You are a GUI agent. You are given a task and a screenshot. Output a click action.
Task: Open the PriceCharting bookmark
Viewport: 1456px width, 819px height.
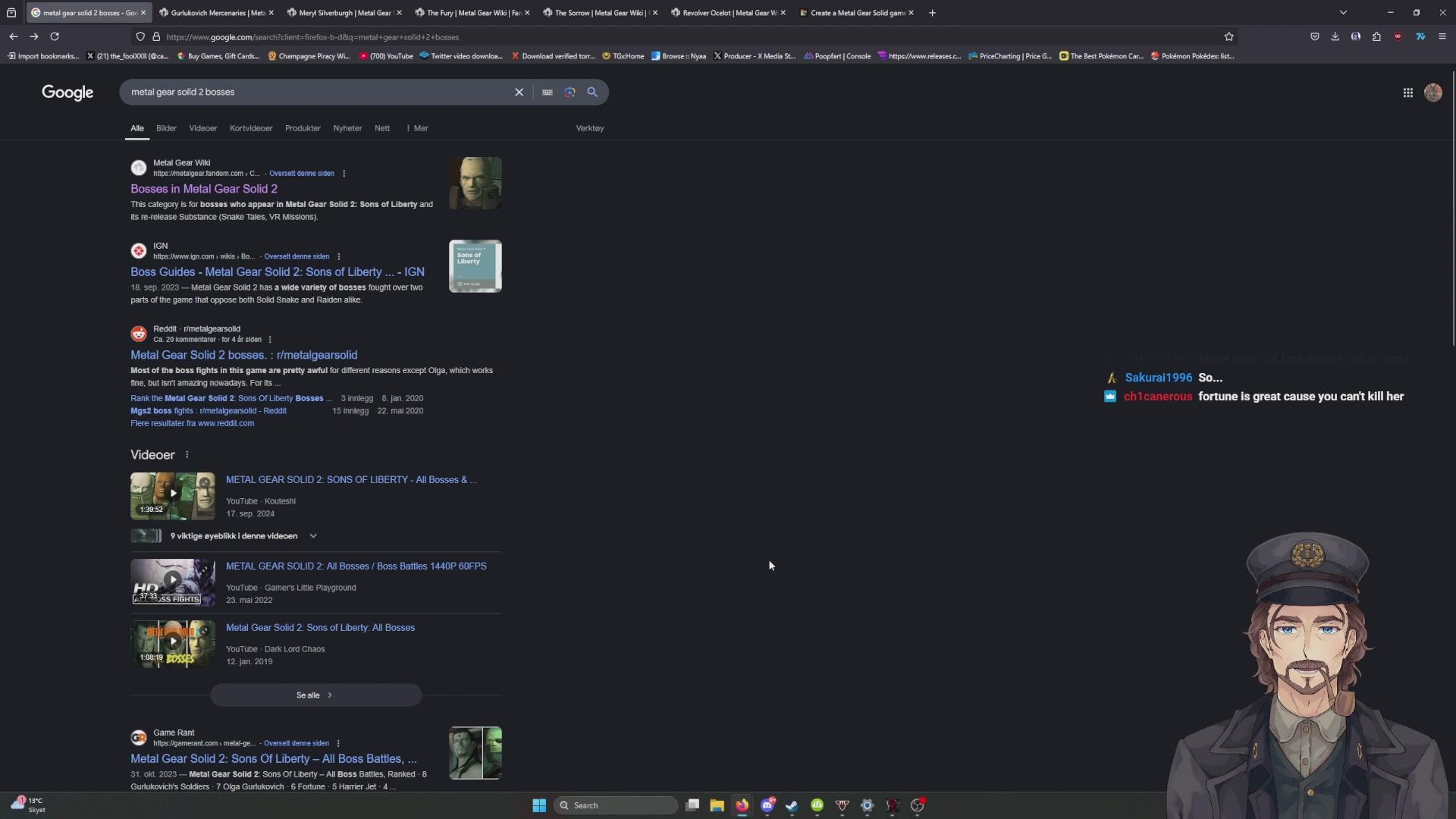1010,56
